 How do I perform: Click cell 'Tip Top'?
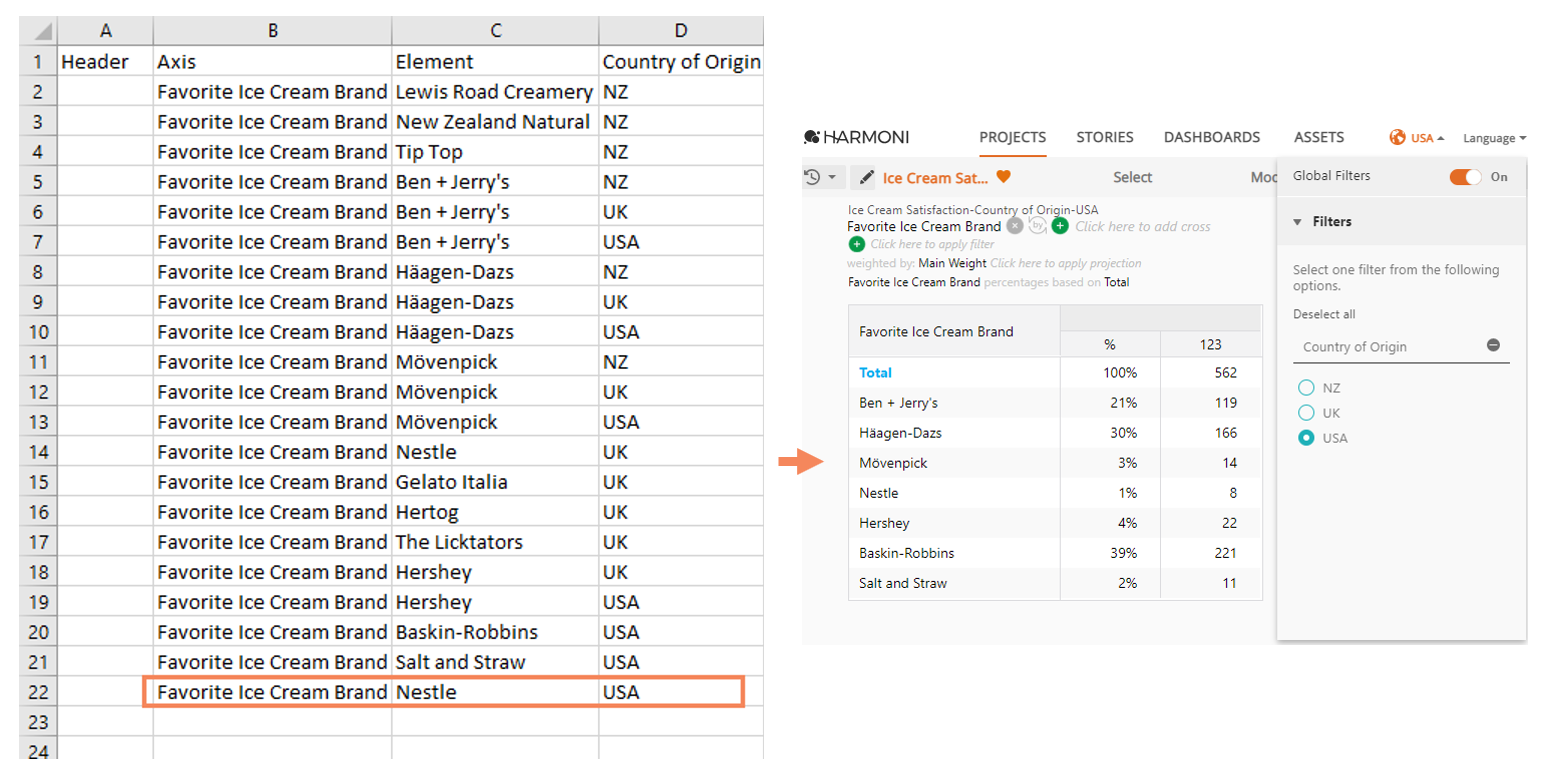(x=495, y=152)
